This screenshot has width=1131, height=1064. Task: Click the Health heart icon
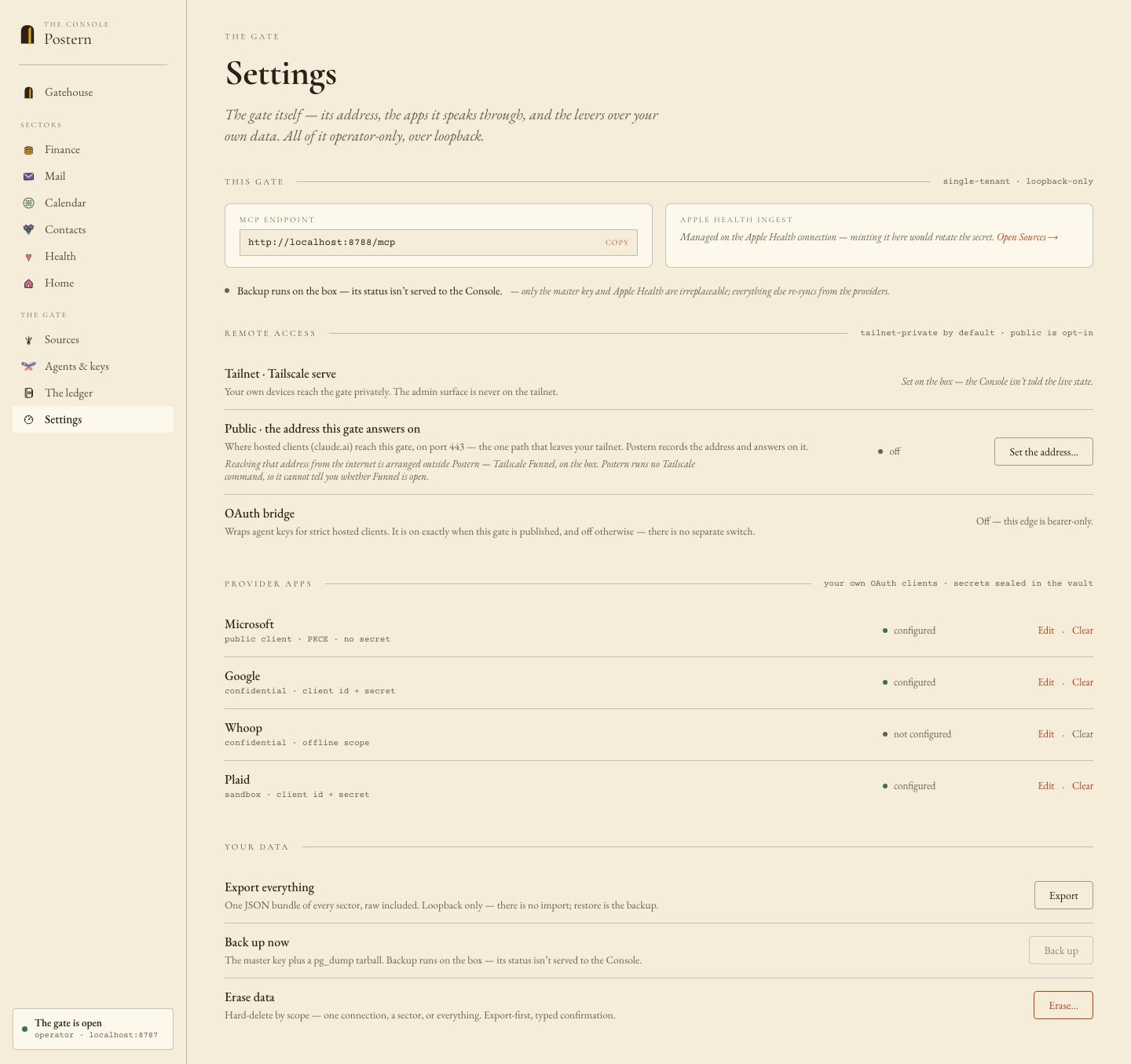pos(29,257)
